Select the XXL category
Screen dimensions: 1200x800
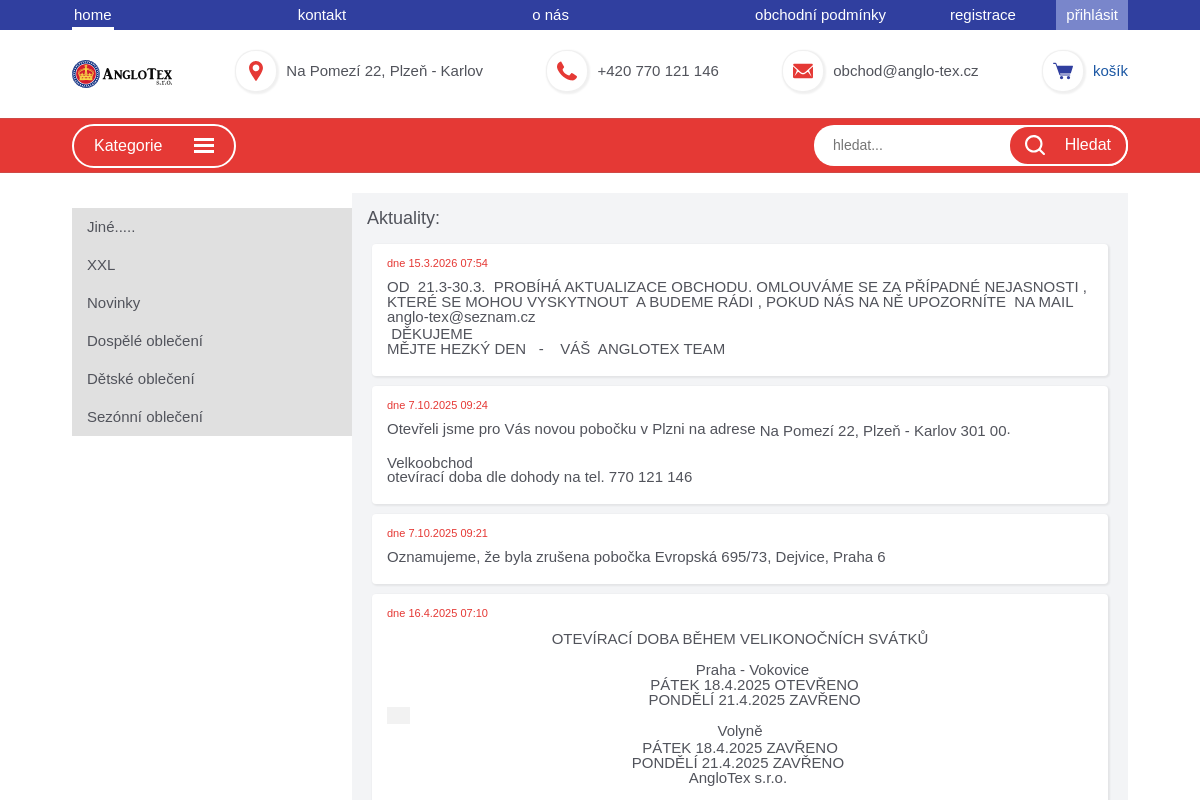101,265
